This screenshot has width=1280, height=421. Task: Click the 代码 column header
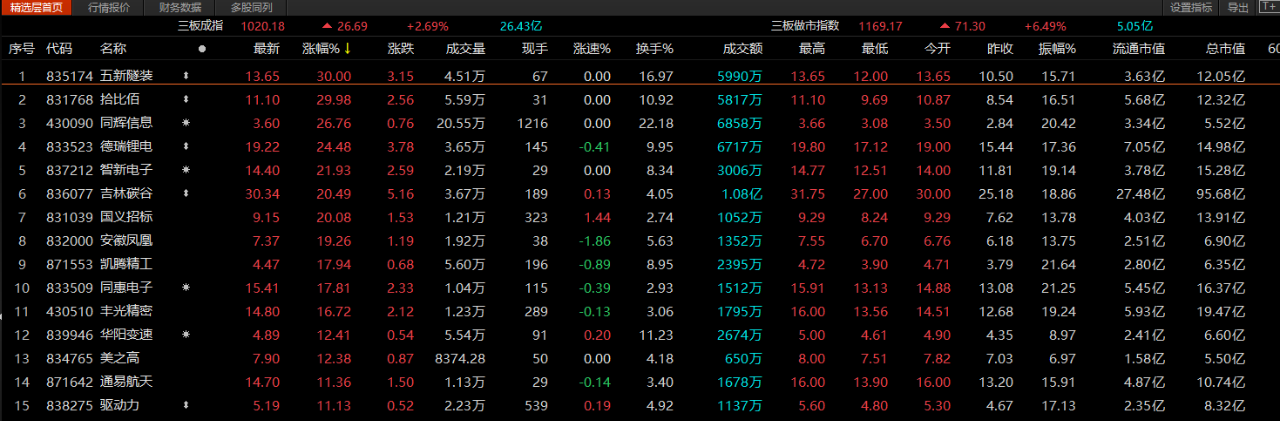[x=59, y=48]
